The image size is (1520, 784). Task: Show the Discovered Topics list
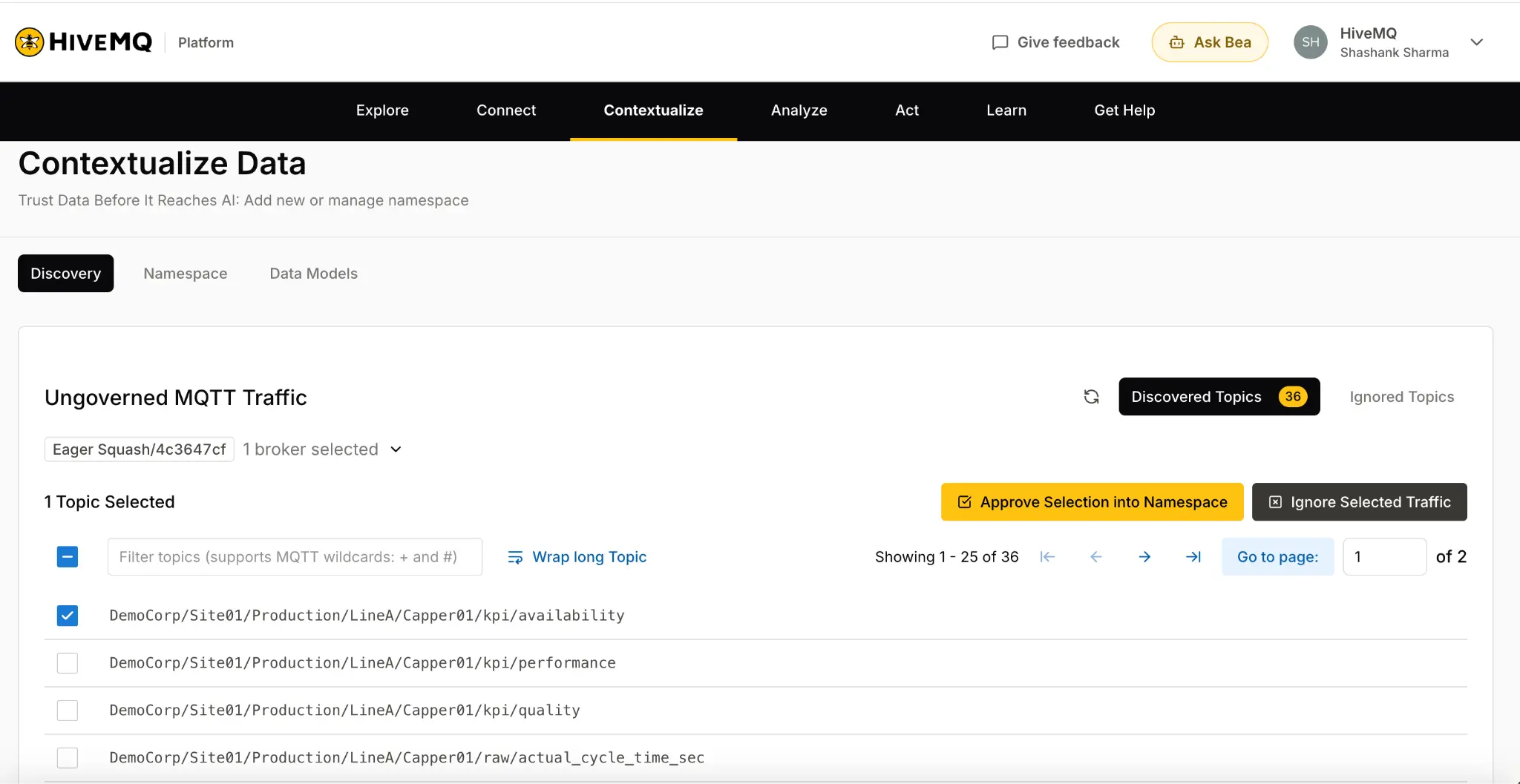1219,397
